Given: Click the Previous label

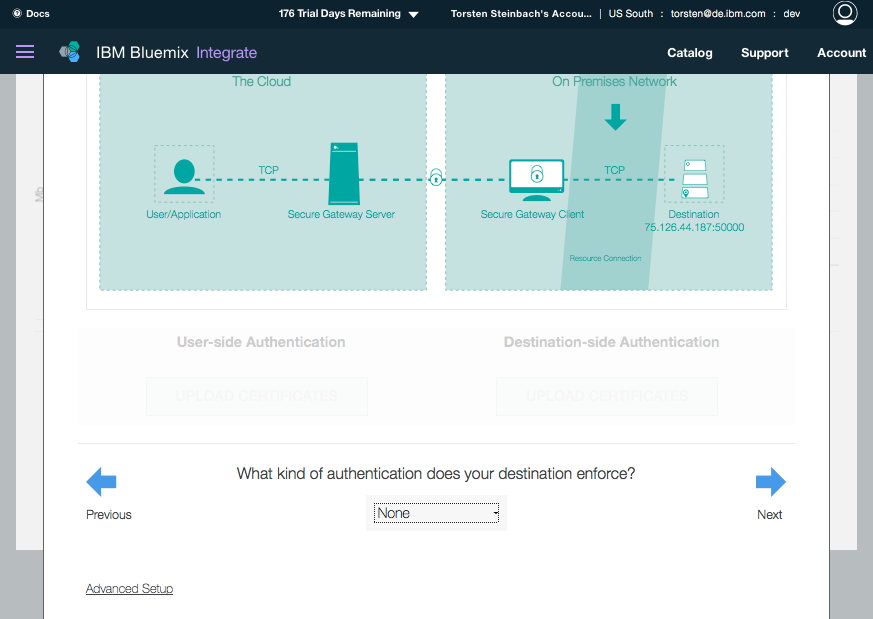Looking at the screenshot, I should (109, 514).
